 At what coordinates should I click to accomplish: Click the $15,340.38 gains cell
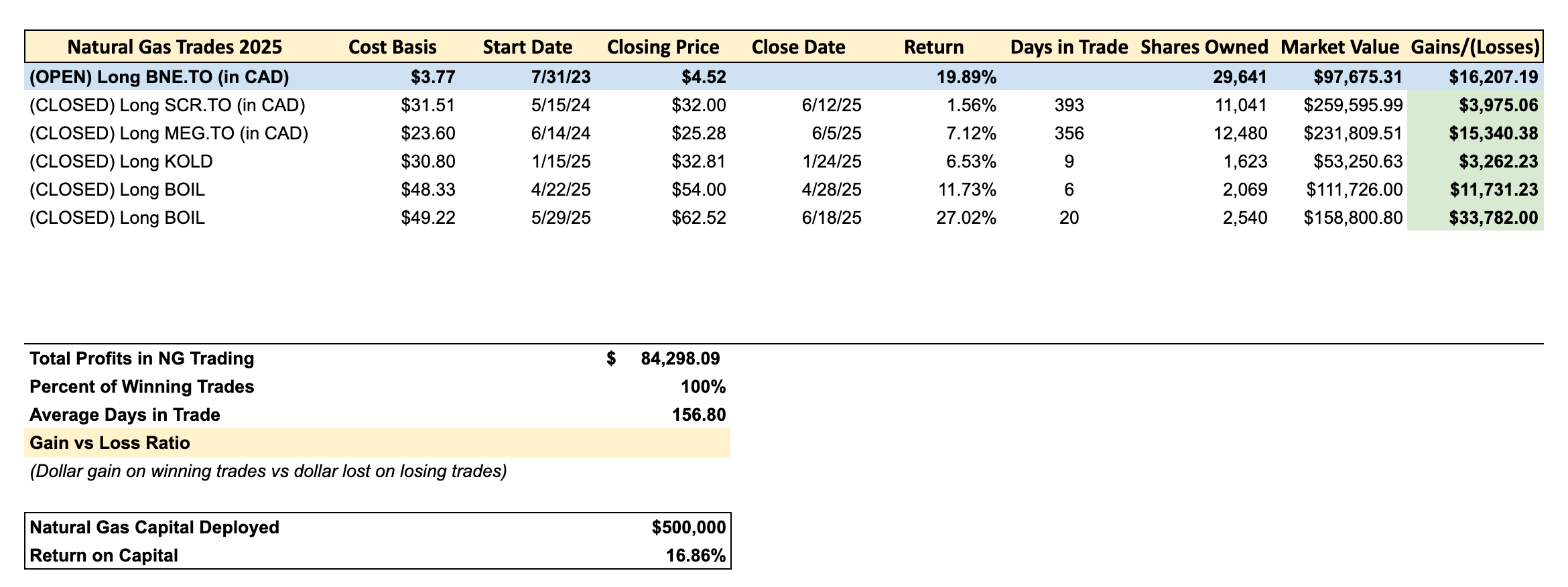(1494, 133)
